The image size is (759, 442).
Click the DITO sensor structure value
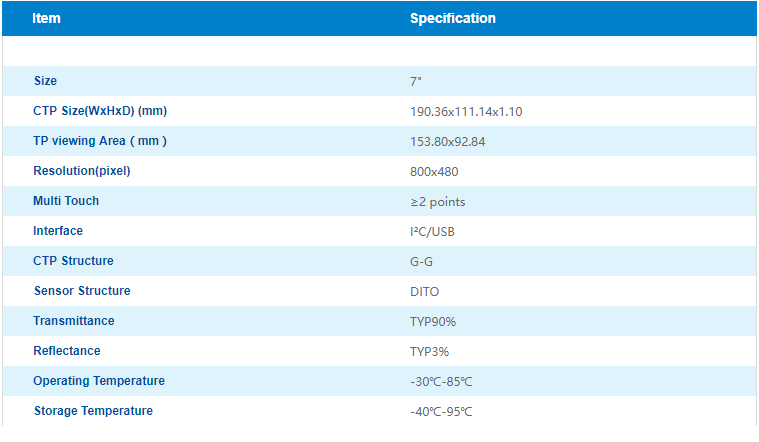pos(425,292)
